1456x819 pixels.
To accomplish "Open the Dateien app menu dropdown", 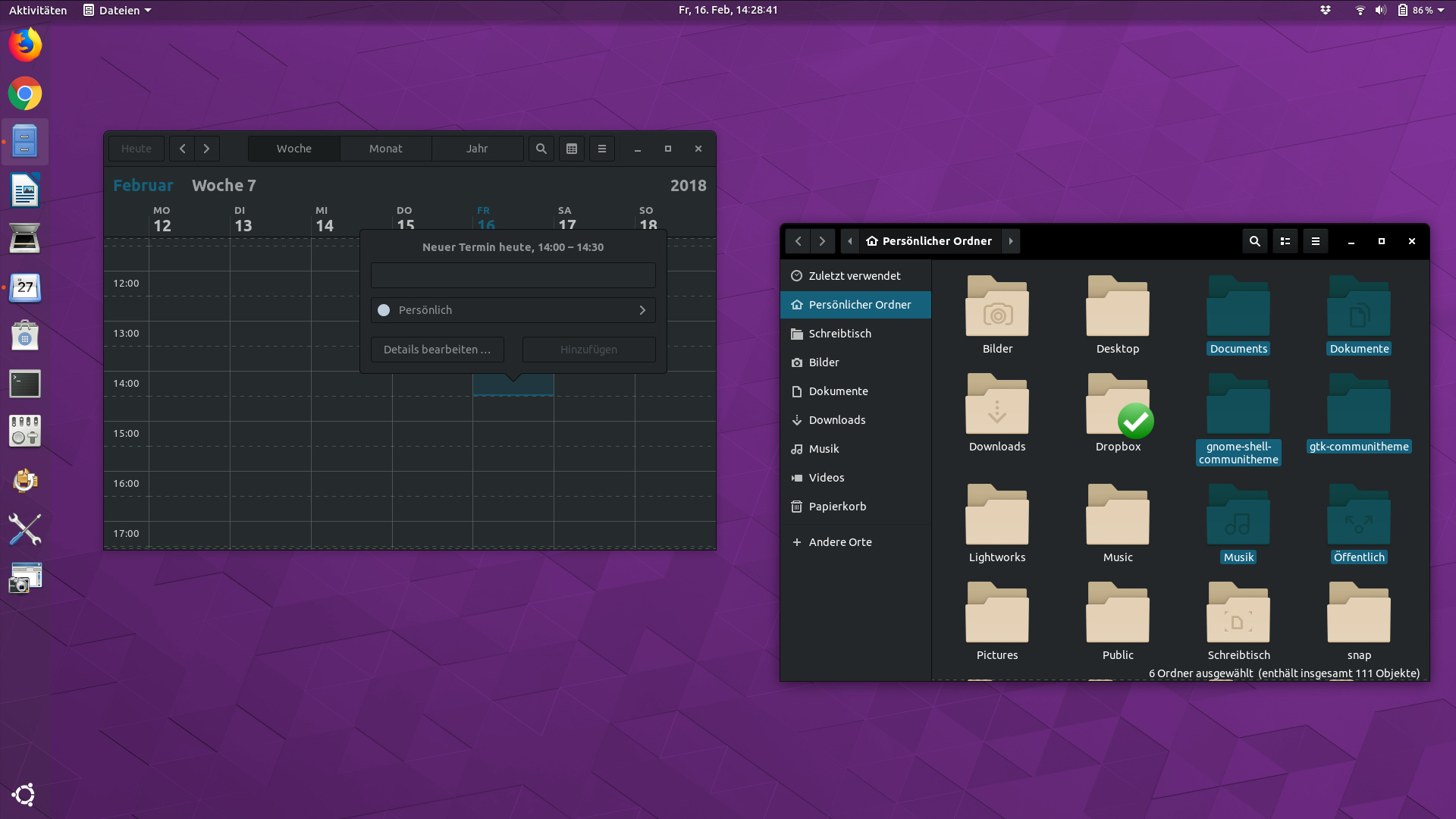I will 118,10.
